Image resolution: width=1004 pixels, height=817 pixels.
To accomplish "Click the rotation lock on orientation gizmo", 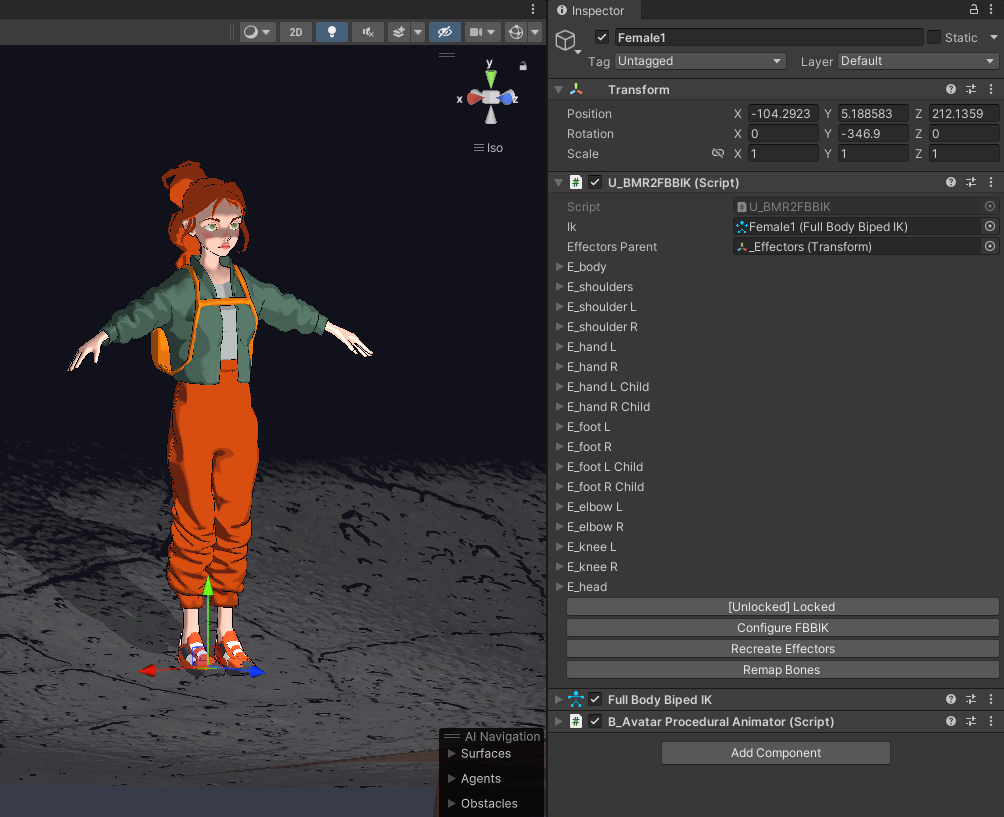I will [523, 66].
